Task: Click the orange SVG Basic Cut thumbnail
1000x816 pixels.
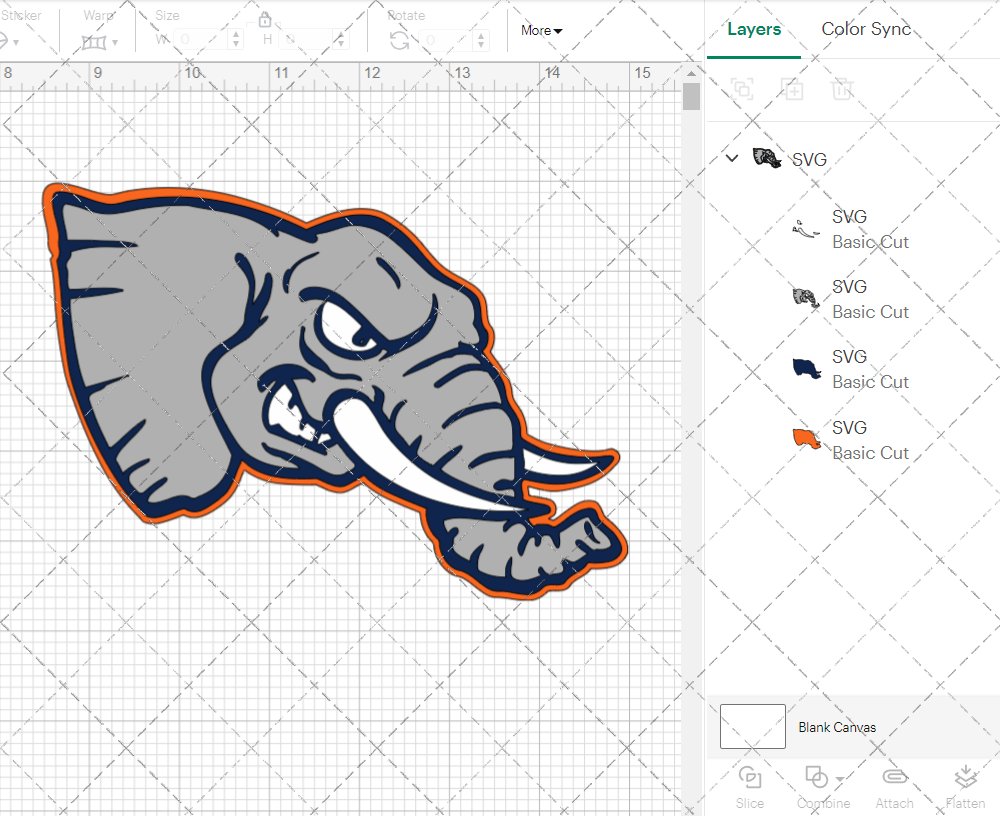Action: click(x=806, y=437)
